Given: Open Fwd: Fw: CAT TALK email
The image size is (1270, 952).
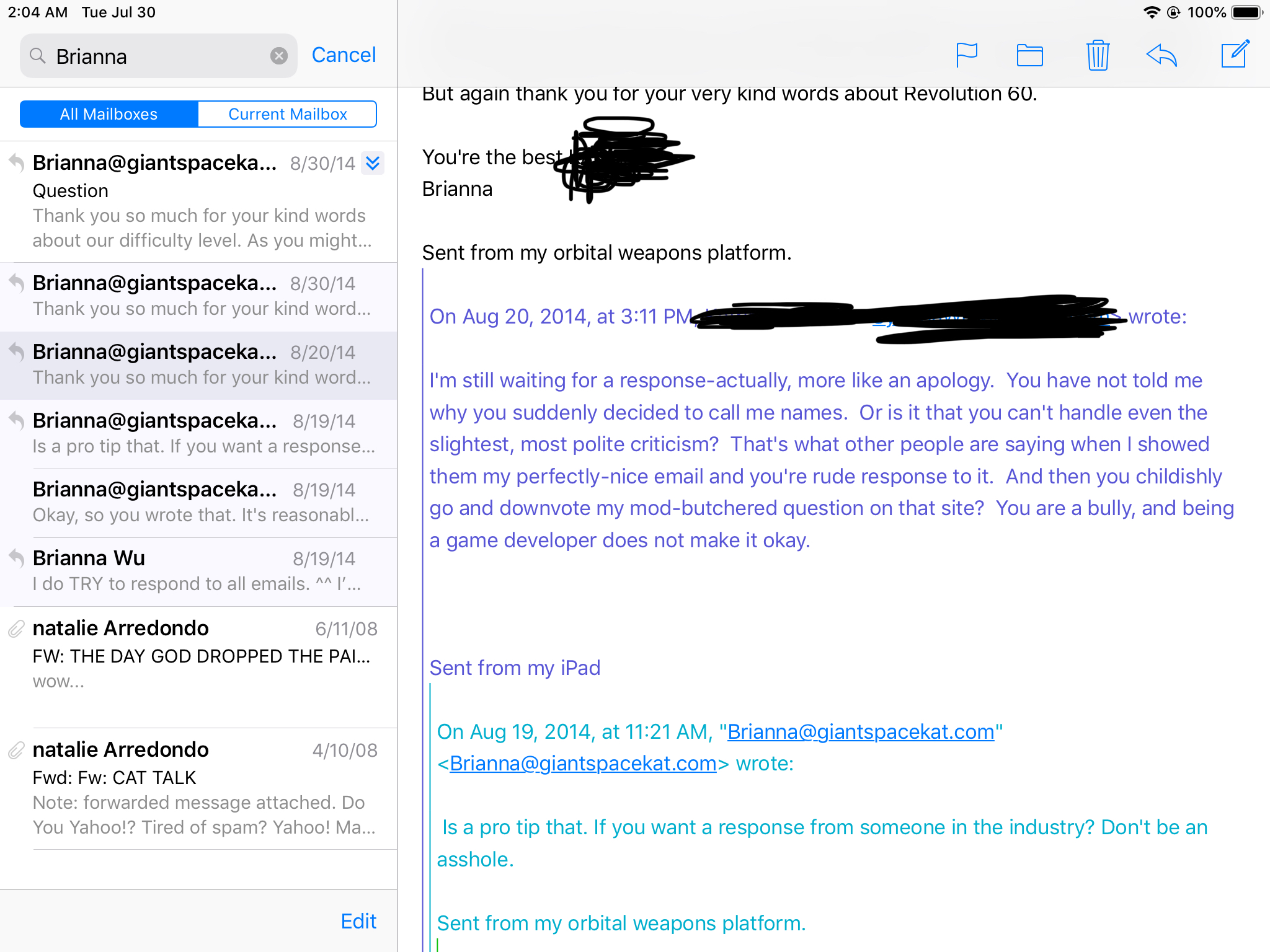Looking at the screenshot, I should pos(198,788).
